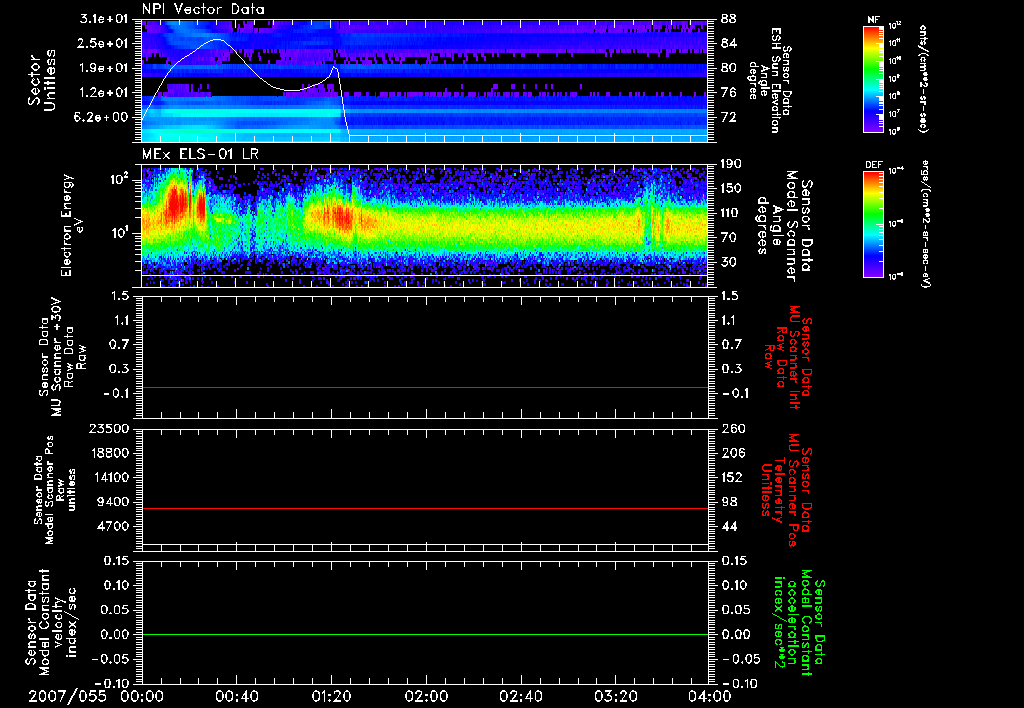Click the '3.1e+01' sector tick value
The width and height of the screenshot is (1024, 708).
104,19
